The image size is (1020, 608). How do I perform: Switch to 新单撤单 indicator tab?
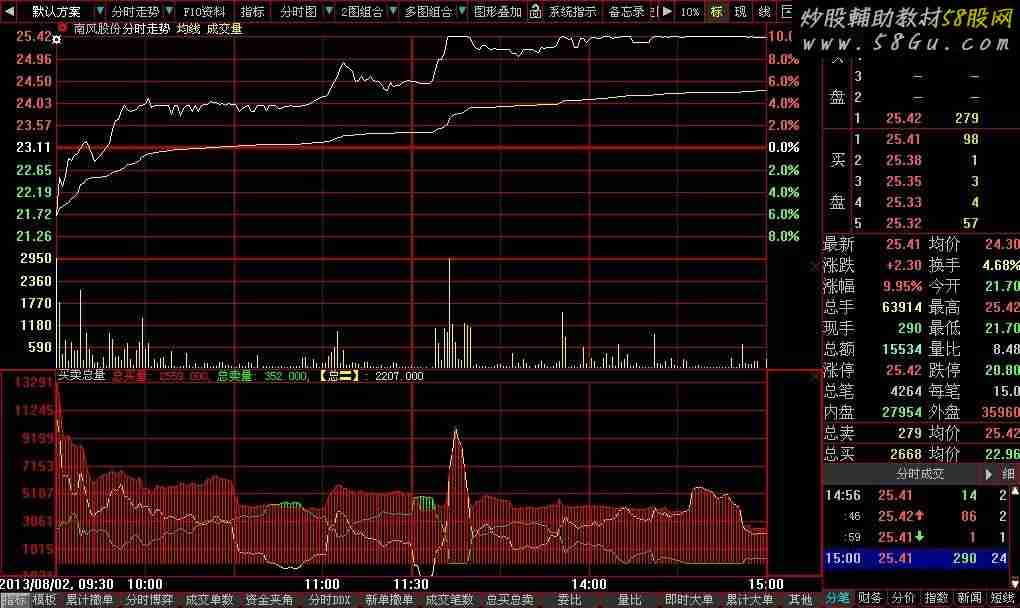pos(389,600)
